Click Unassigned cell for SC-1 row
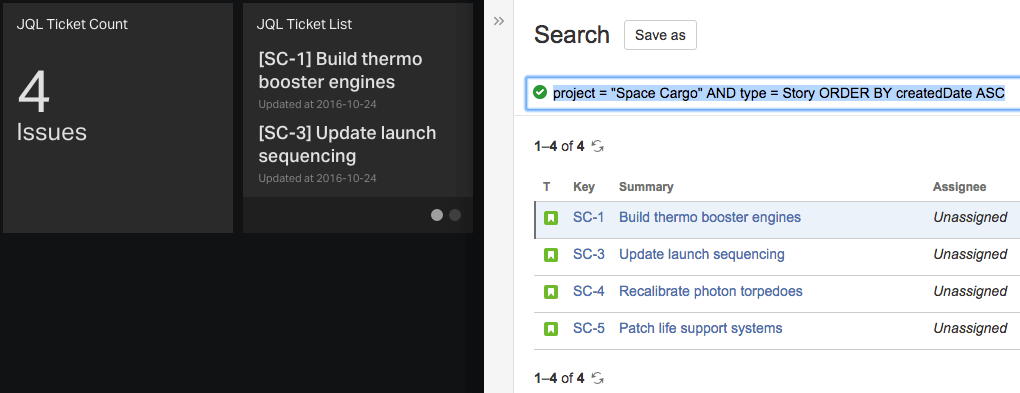The width and height of the screenshot is (1020, 393). click(x=970, y=217)
